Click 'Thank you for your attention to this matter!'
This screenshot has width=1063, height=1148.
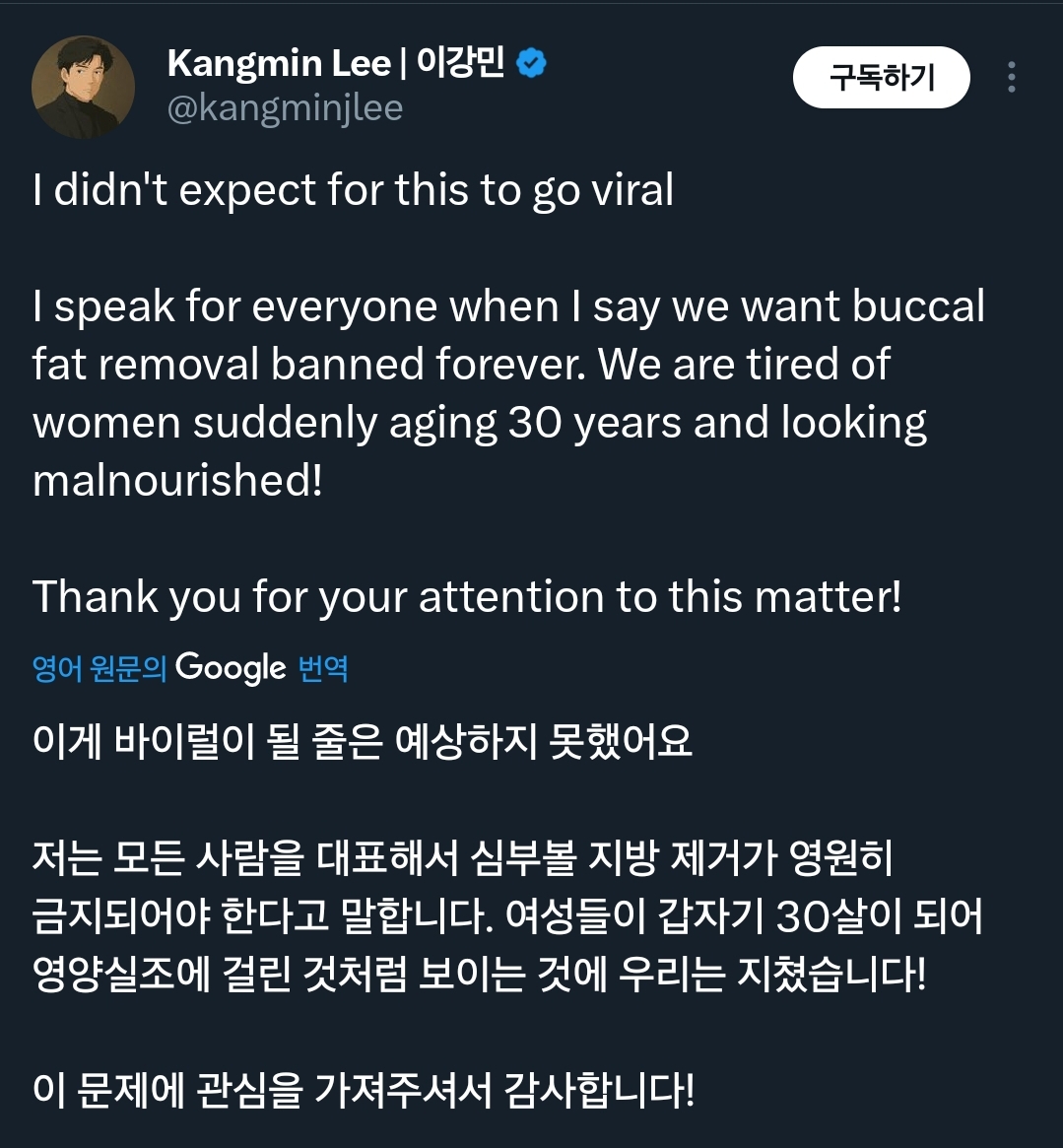467,596
